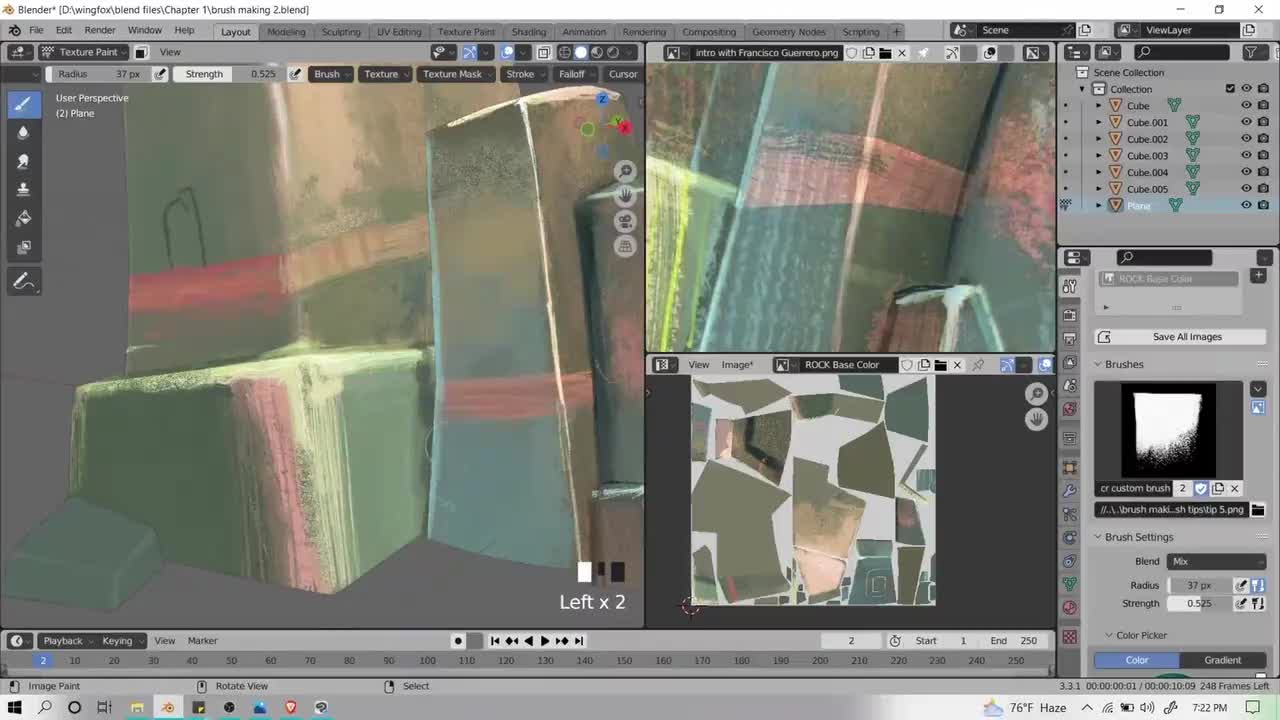Disable Cube.001 render camera icon
The width and height of the screenshot is (1280, 720).
[x=1263, y=122]
